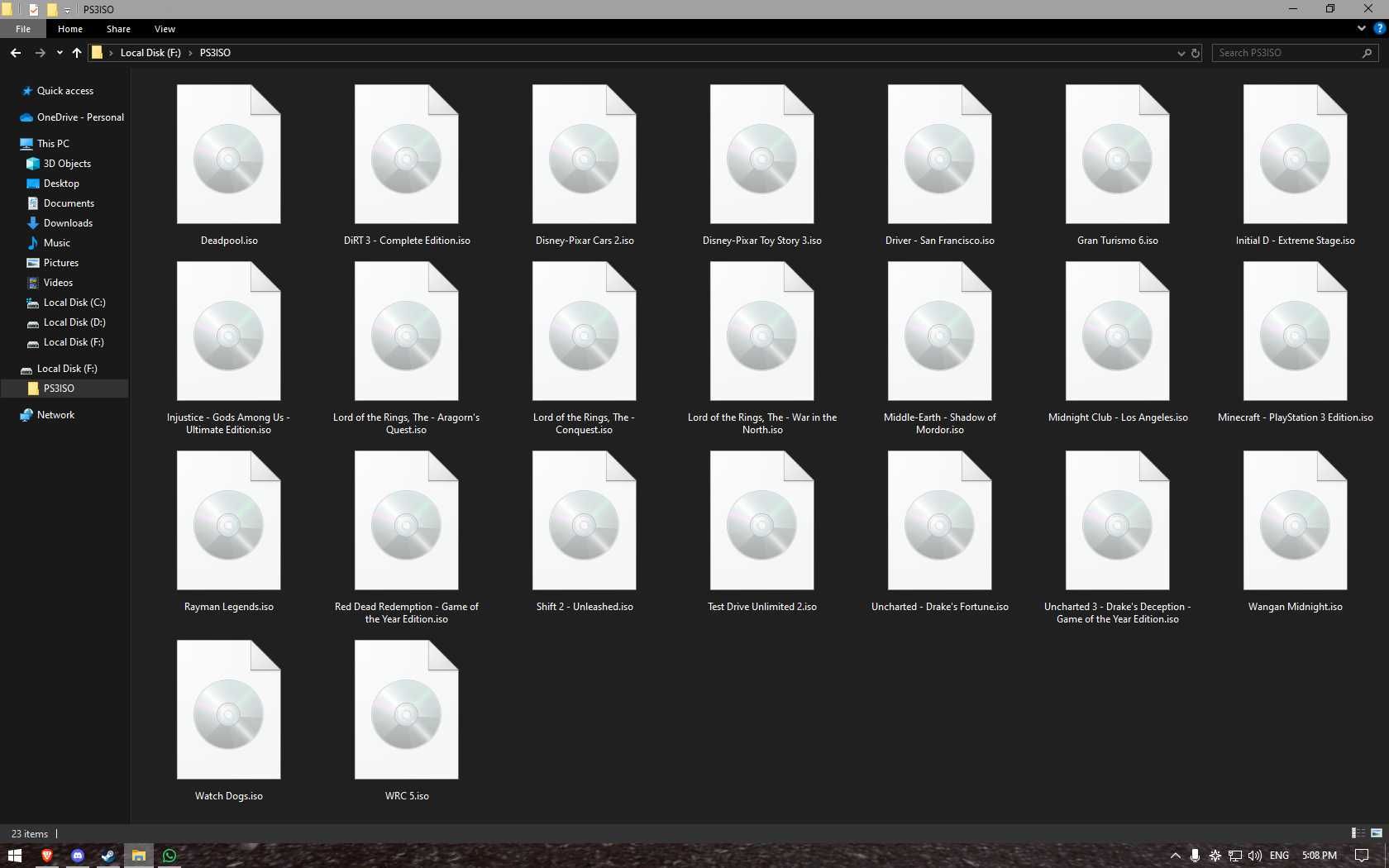Select Uncharted - Drake's Fortune.iso file
The width and height of the screenshot is (1389, 868).
tap(939, 520)
